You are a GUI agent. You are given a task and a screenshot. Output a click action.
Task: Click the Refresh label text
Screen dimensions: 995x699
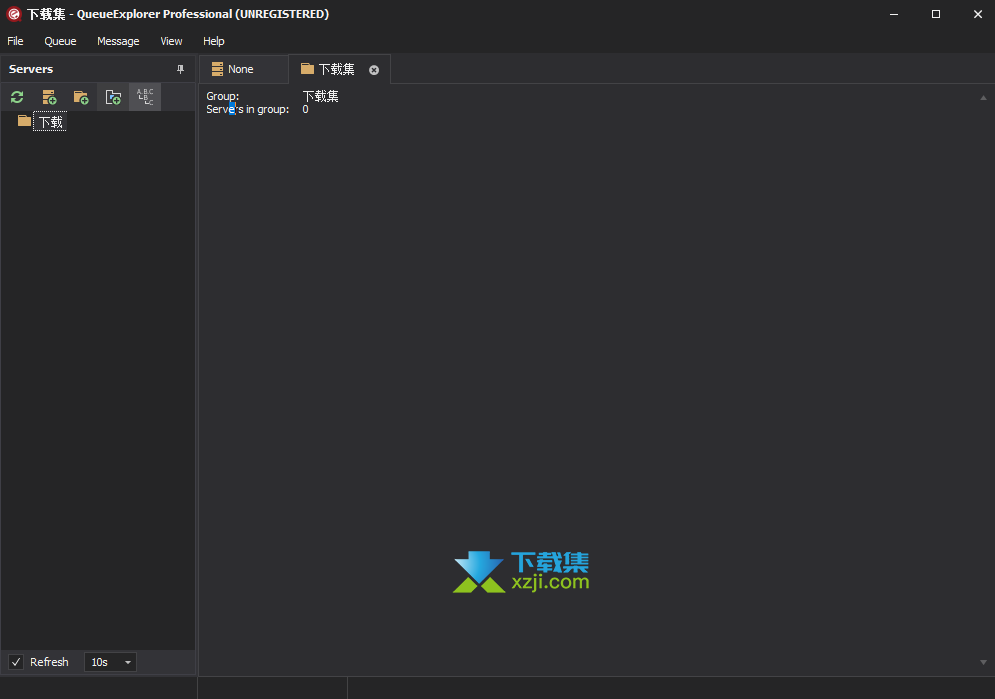(x=49, y=662)
